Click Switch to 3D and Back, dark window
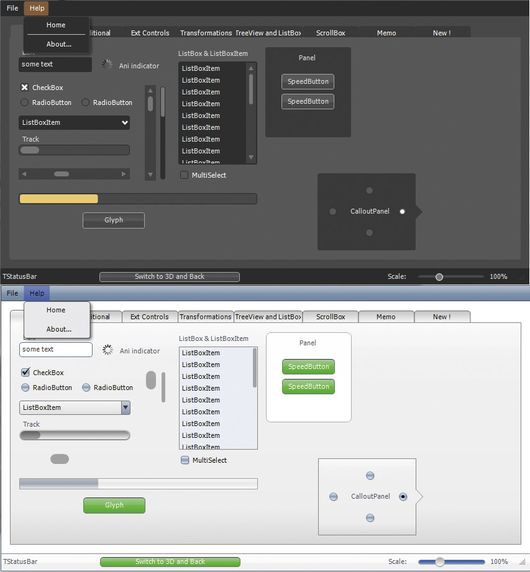The height and width of the screenshot is (572, 530). click(169, 277)
